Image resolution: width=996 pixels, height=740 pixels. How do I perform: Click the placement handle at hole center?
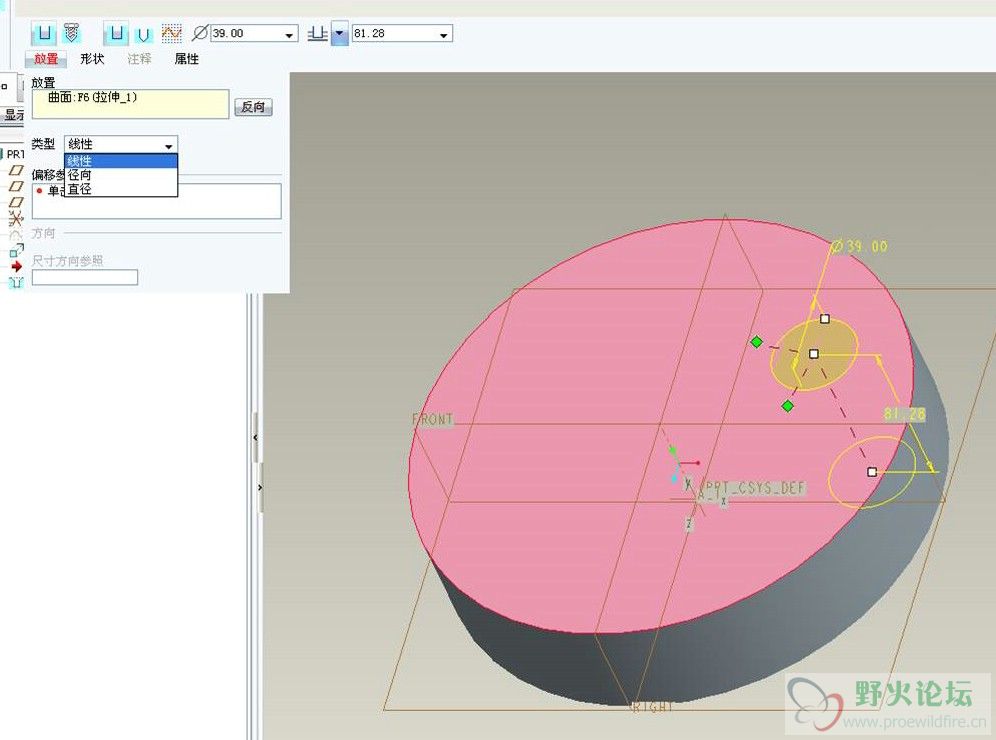click(814, 354)
